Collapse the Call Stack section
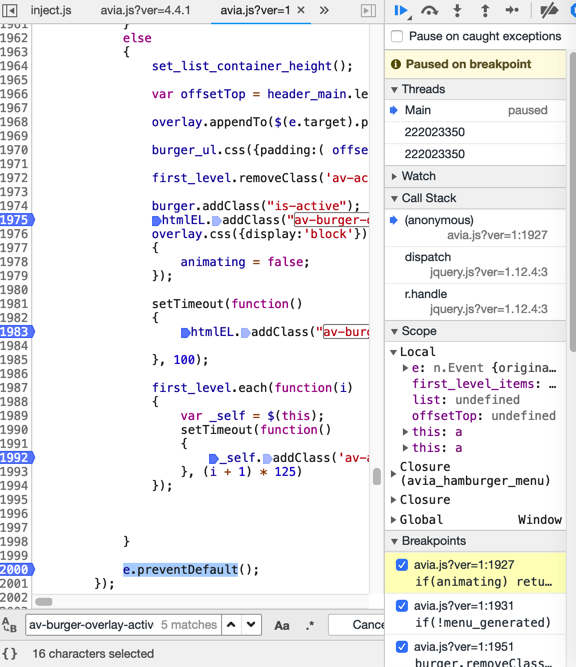The width and height of the screenshot is (576, 667). [394, 199]
